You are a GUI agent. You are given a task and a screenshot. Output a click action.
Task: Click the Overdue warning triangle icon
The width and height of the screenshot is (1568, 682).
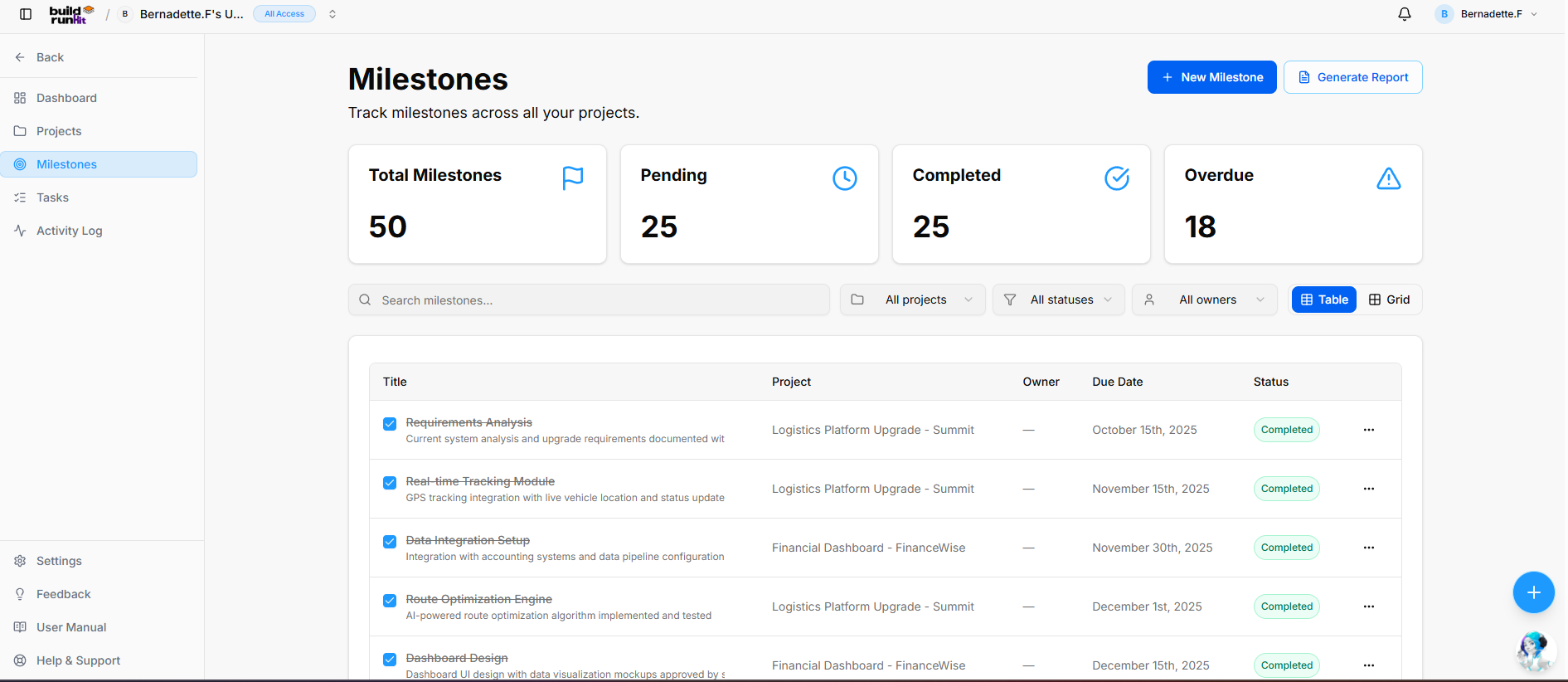[1389, 178]
